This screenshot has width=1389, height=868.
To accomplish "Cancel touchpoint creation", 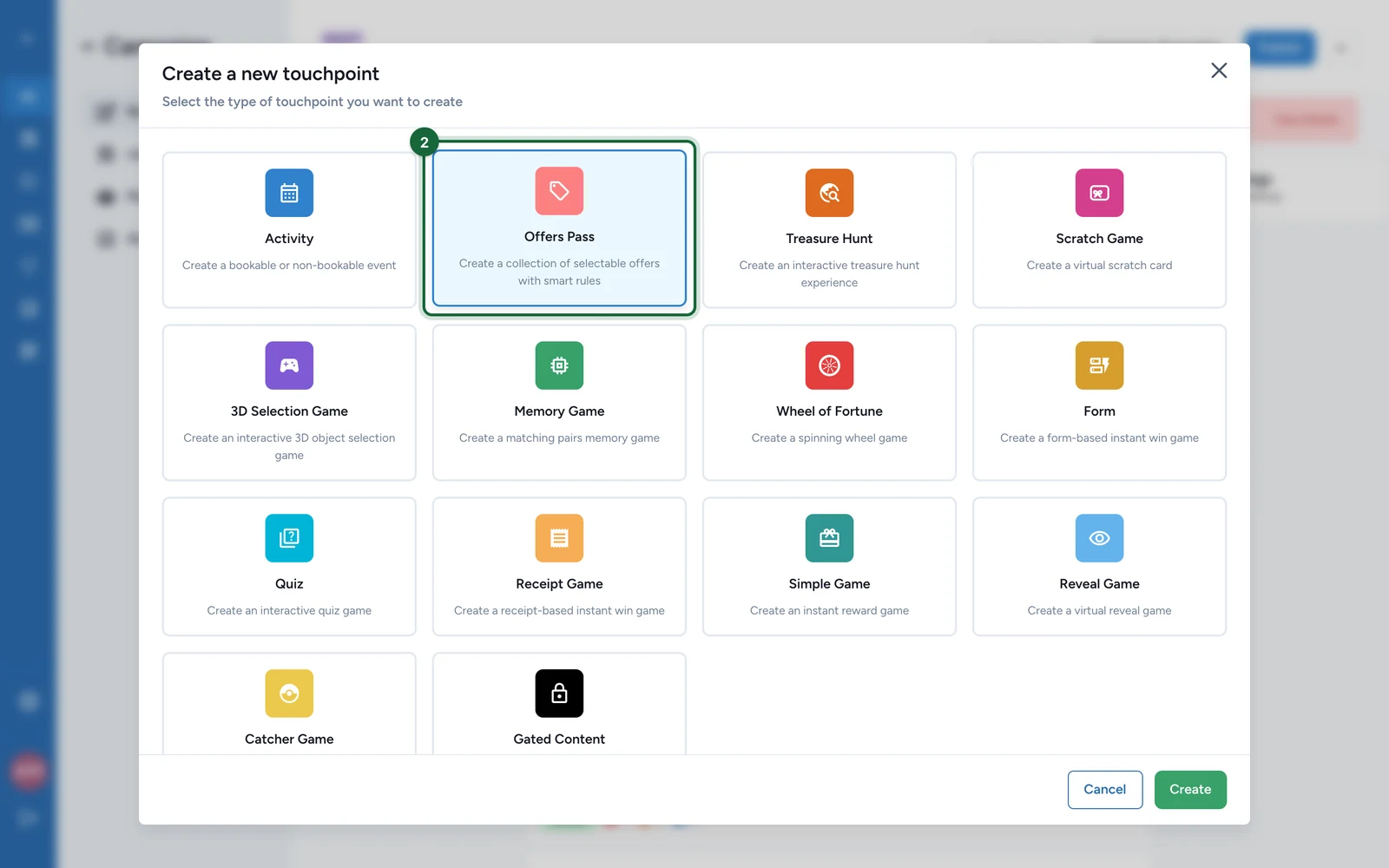I will click(x=1105, y=790).
